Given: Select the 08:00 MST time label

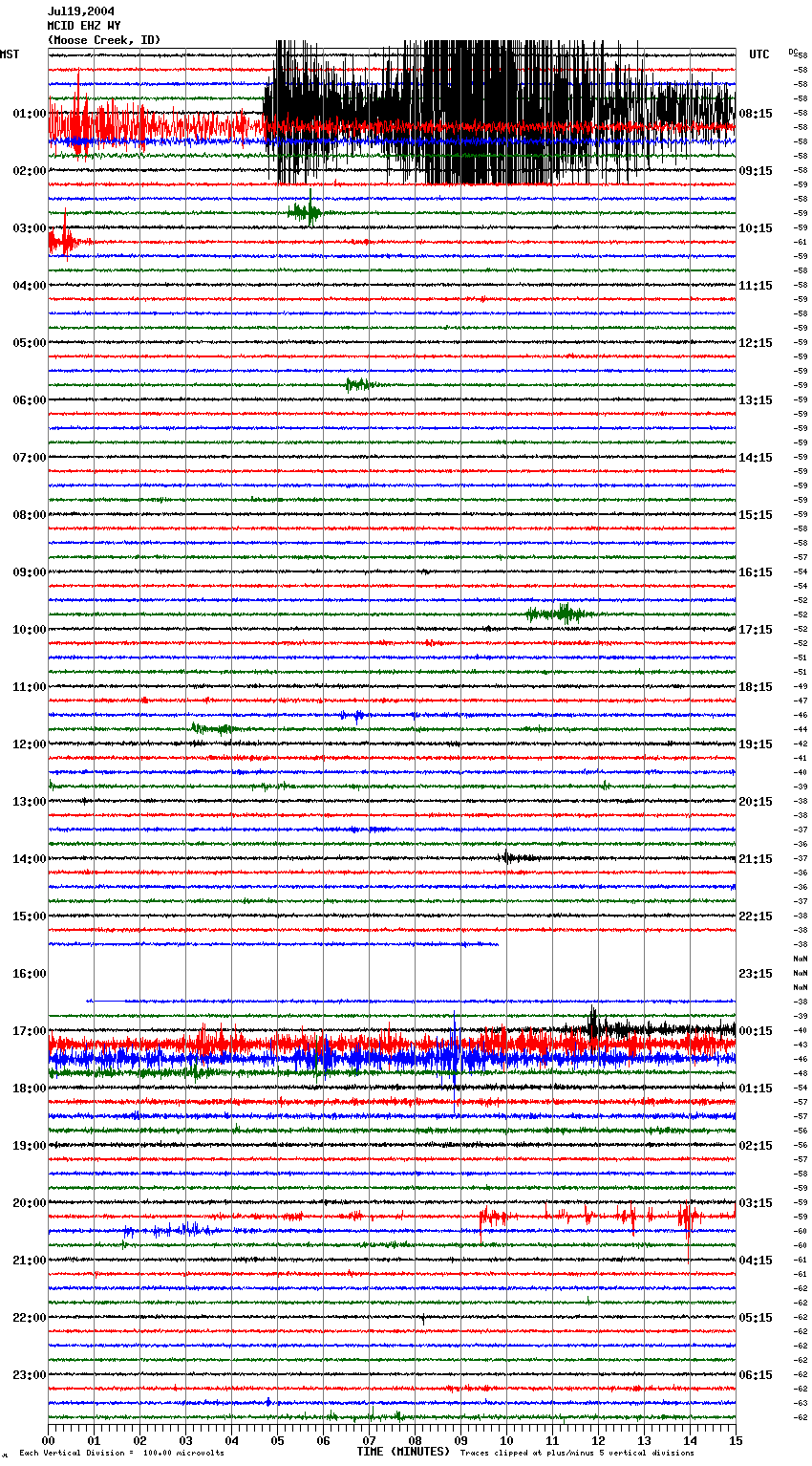Looking at the screenshot, I should point(30,514).
